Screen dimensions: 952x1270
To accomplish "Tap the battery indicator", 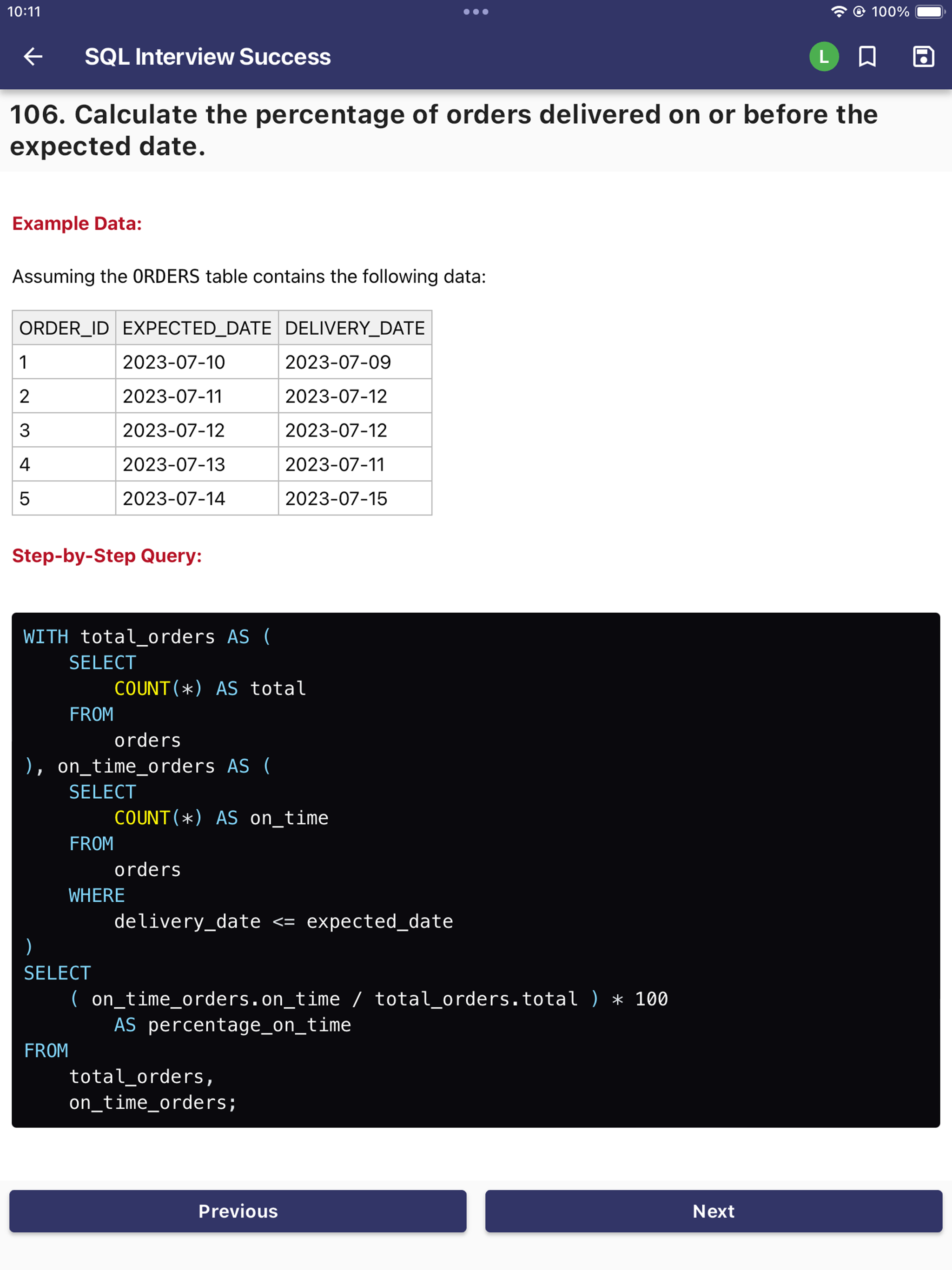I will click(930, 12).
